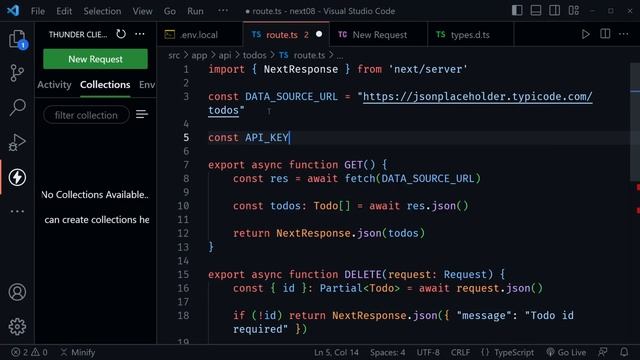The height and width of the screenshot is (360, 640).
Task: Show additional views ellipsis in activity bar
Action: (17, 211)
